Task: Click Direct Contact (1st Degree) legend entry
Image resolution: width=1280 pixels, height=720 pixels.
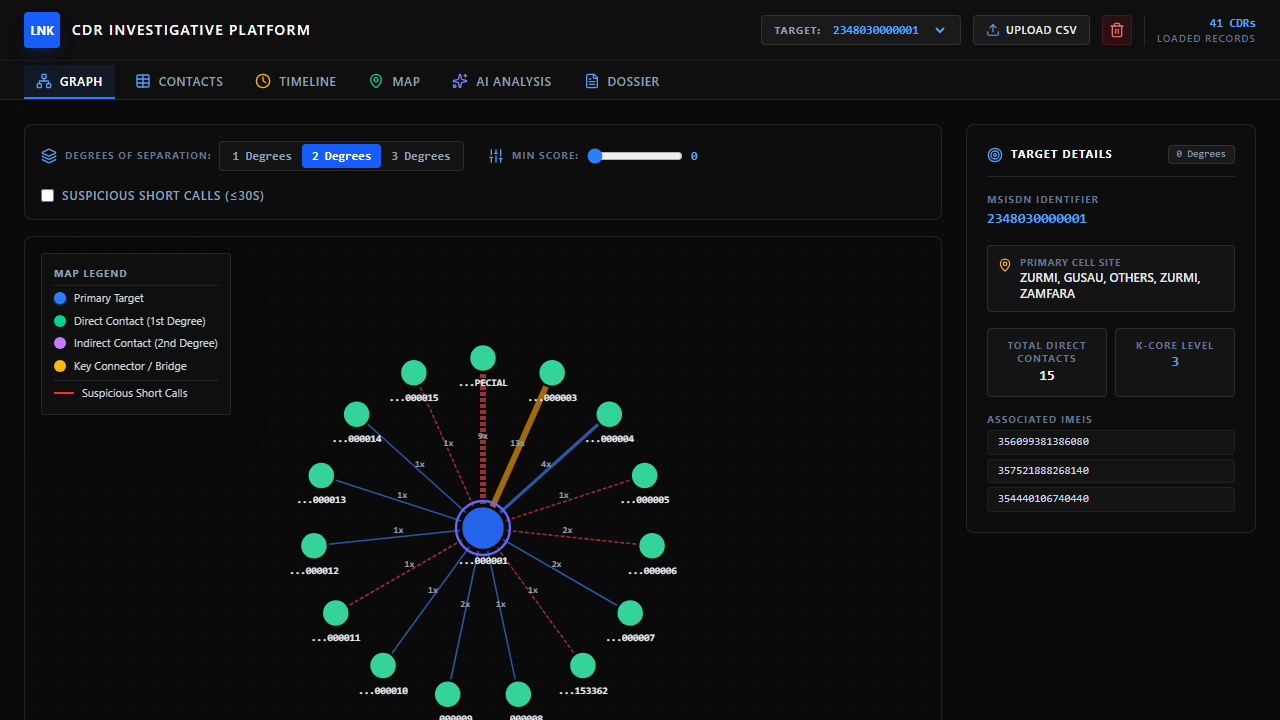Action: coord(130,321)
